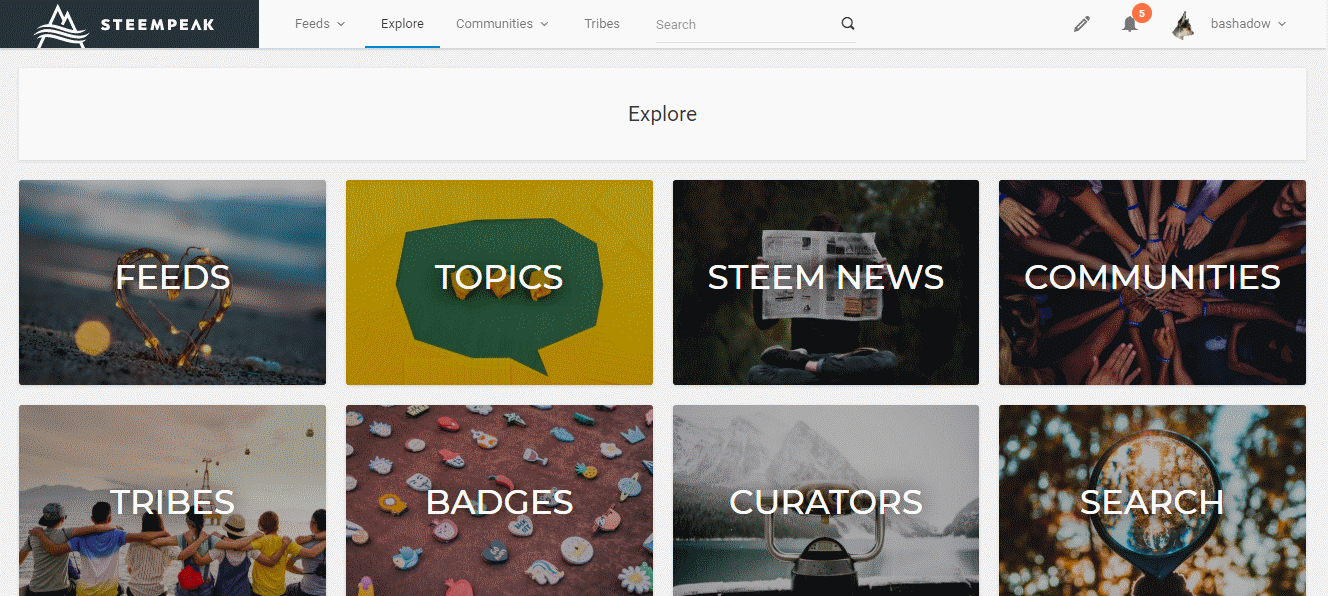Open the bashadow account dropdown
The height and width of the screenshot is (596, 1328).
(1248, 24)
